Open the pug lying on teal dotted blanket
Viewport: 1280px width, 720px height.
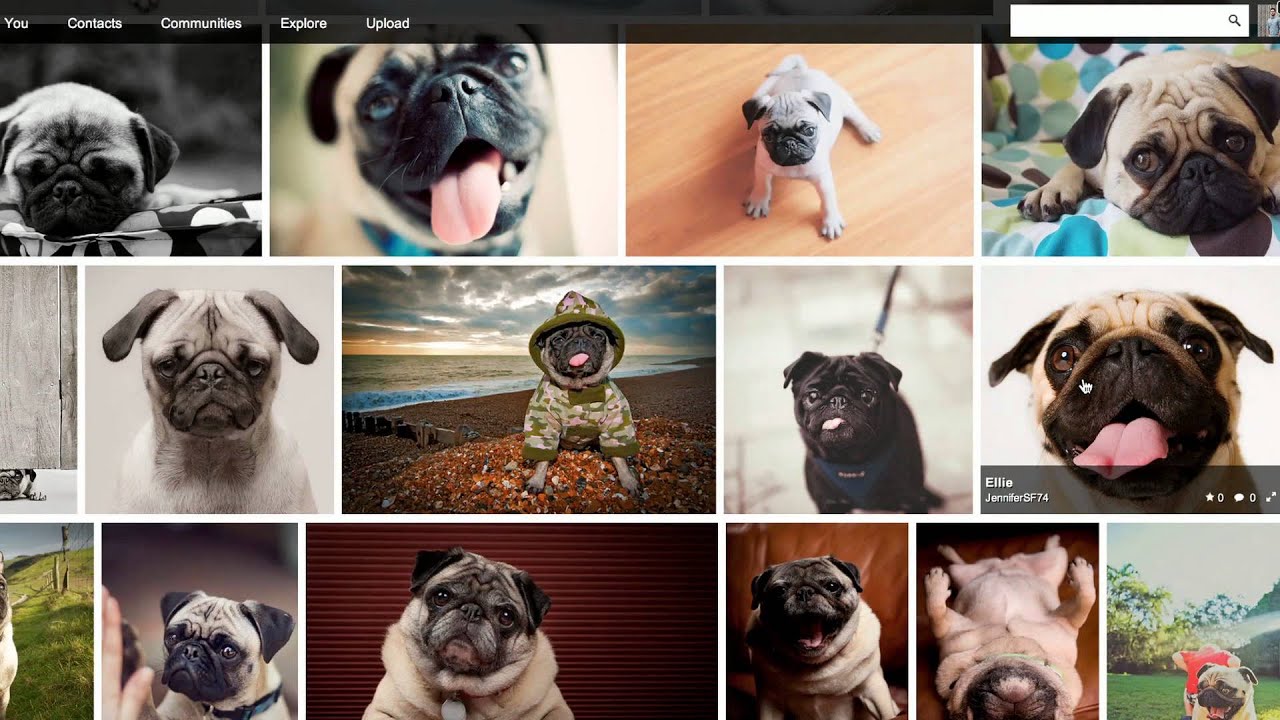[x=1131, y=140]
